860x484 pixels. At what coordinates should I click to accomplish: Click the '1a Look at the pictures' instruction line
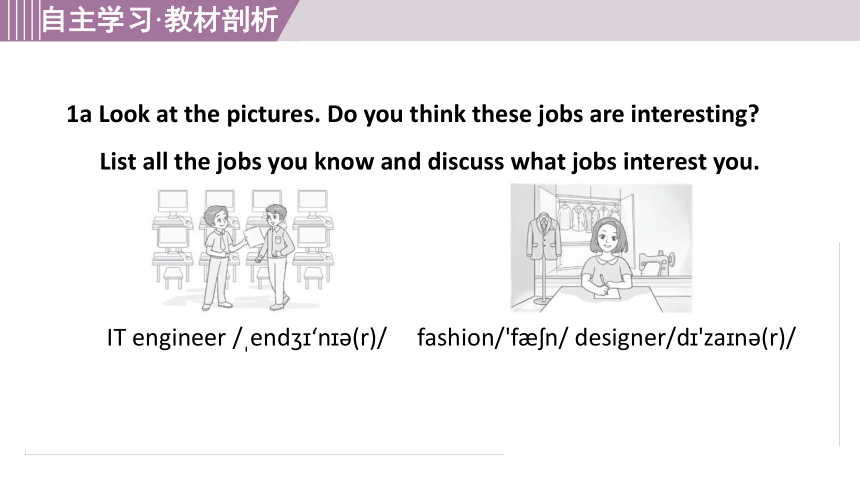pos(412,114)
